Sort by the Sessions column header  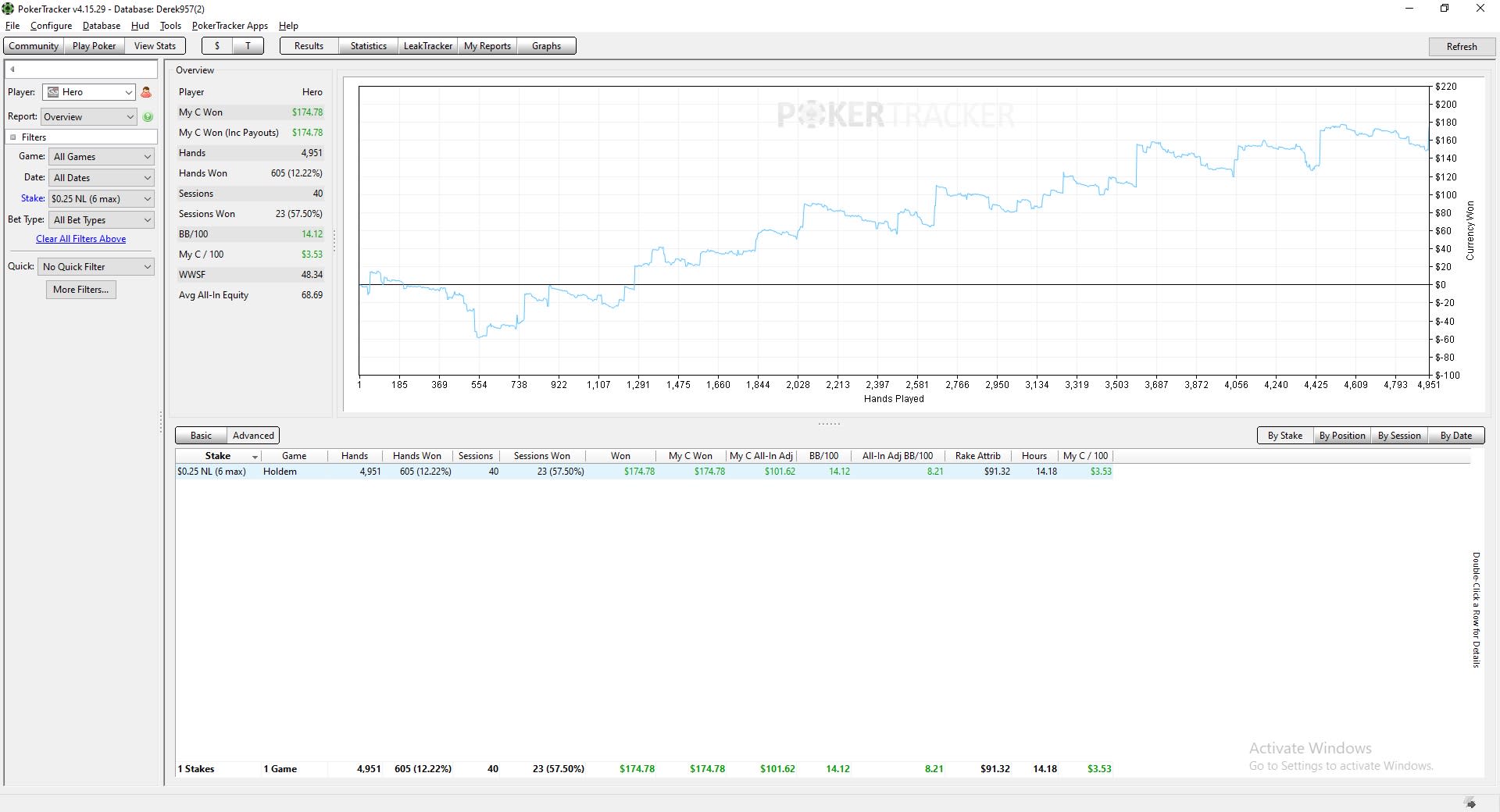tap(476, 456)
